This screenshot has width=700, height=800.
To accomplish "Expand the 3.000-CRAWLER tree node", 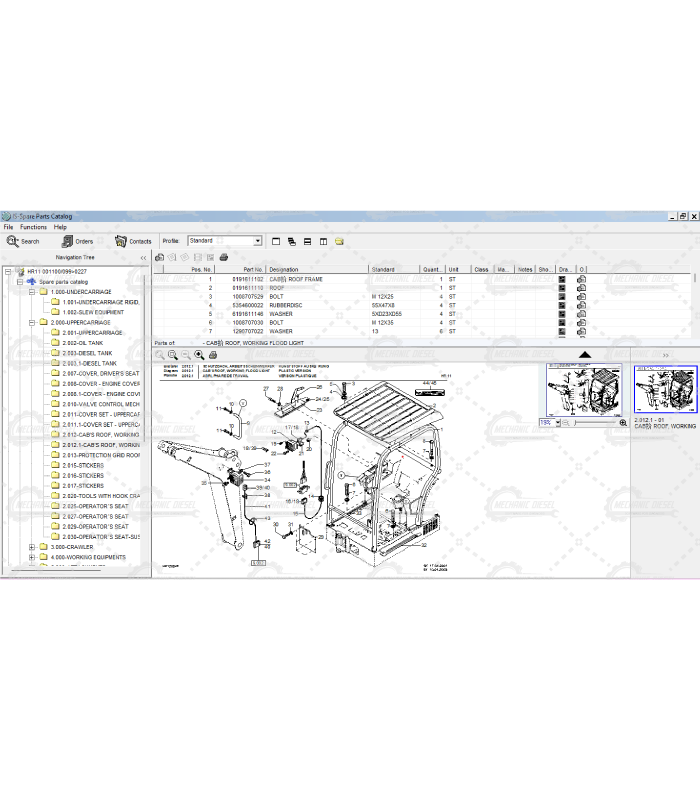I will click(x=32, y=547).
